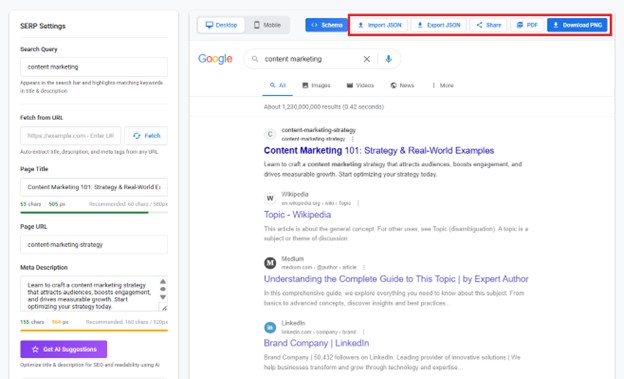This screenshot has height=379, width=624.
Task: Click the meta description length progress bar
Action: click(94, 330)
